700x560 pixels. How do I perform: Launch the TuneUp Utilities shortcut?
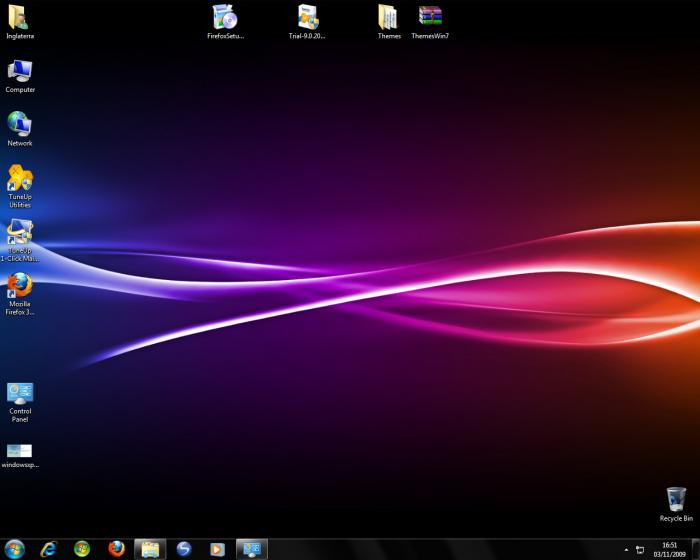(20, 179)
